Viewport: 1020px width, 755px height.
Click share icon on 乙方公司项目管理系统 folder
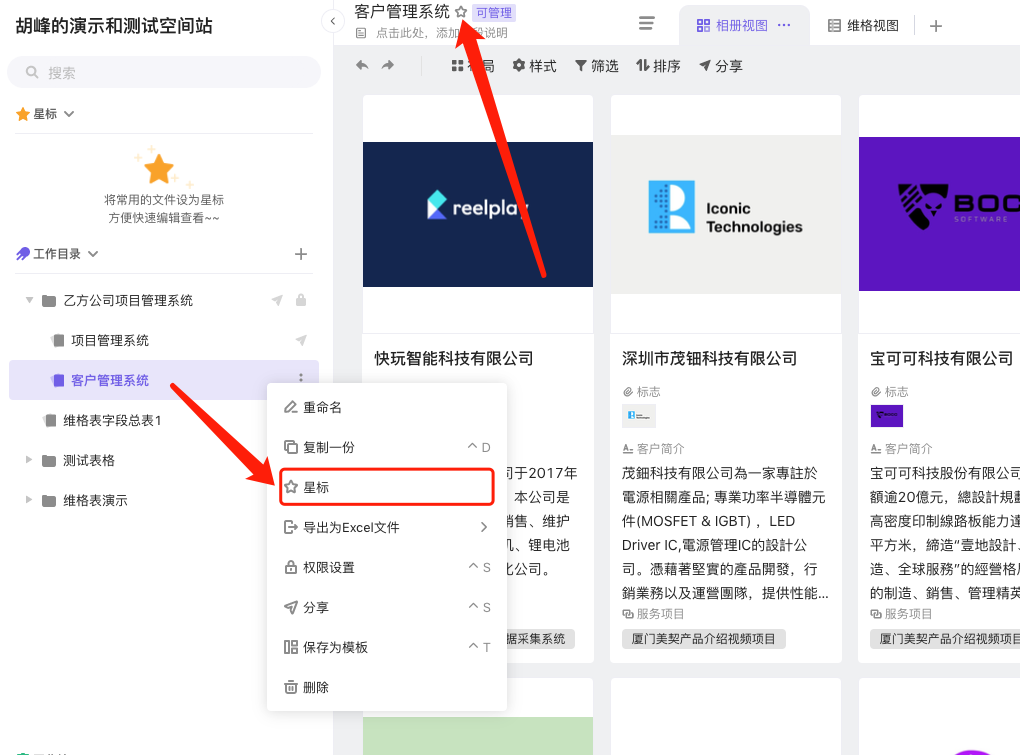277,300
